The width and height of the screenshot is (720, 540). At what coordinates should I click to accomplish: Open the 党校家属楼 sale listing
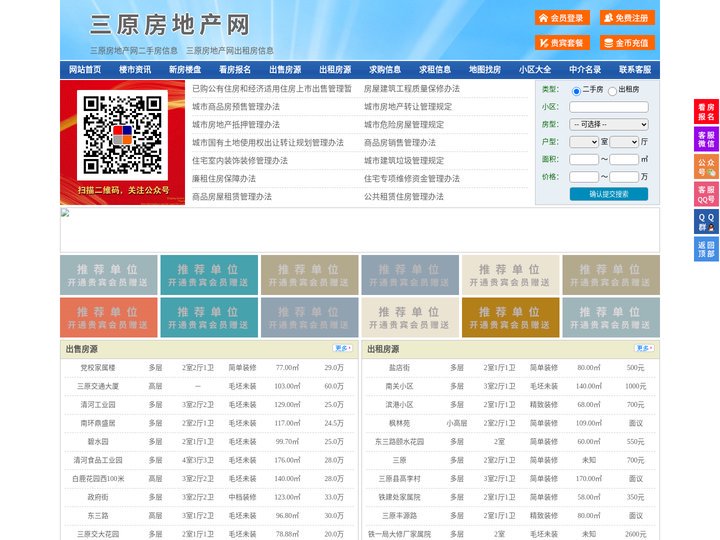(x=98, y=368)
